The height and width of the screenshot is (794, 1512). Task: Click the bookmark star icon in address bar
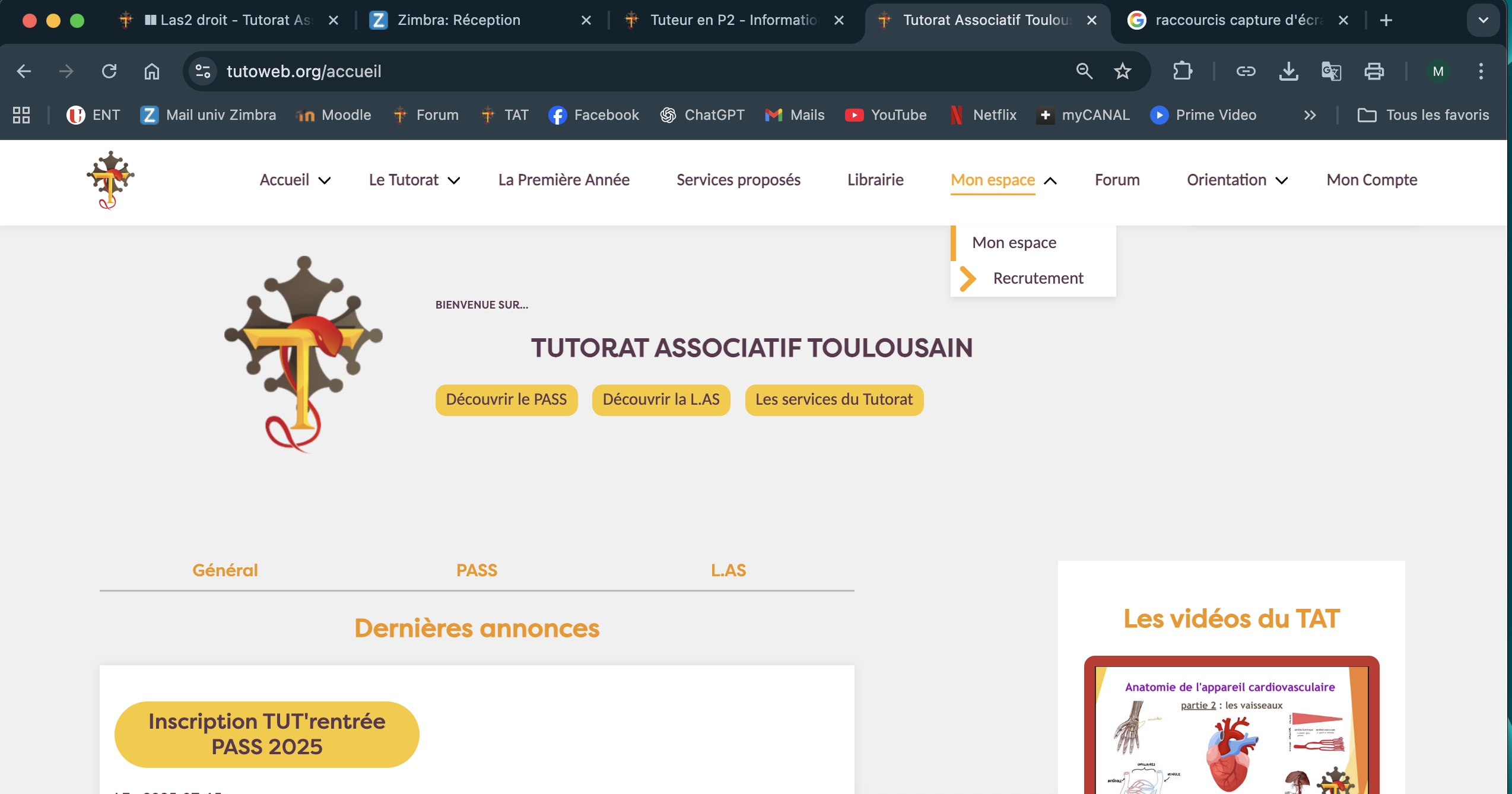(1122, 71)
